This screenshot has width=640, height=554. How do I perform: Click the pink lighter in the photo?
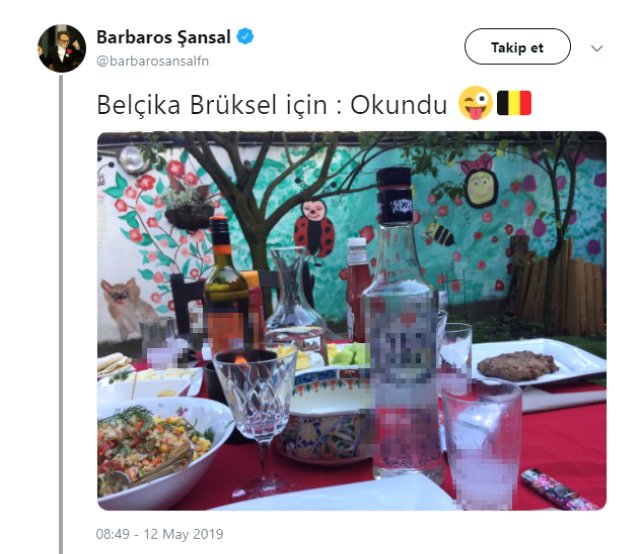(x=556, y=487)
